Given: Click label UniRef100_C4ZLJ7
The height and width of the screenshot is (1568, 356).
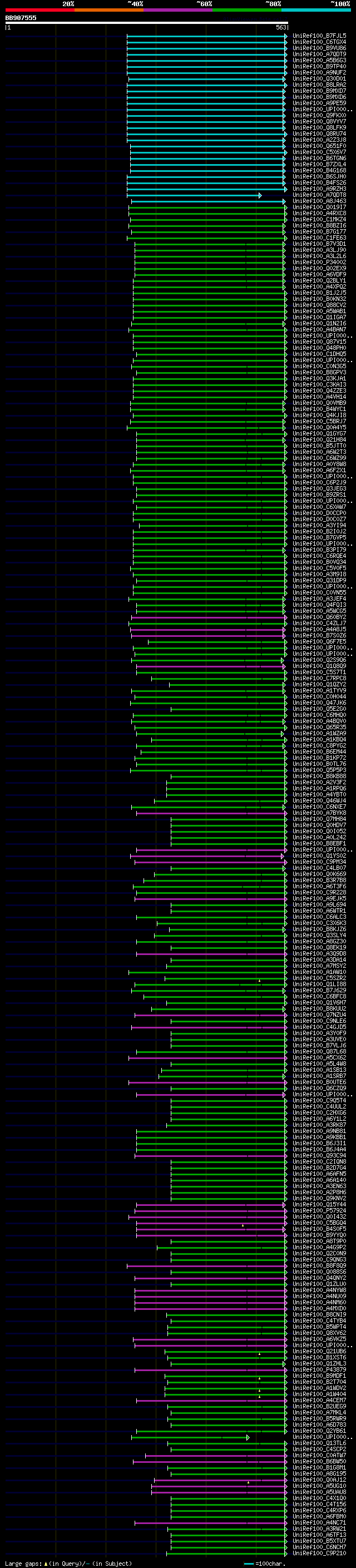Looking at the screenshot, I should point(319,624).
